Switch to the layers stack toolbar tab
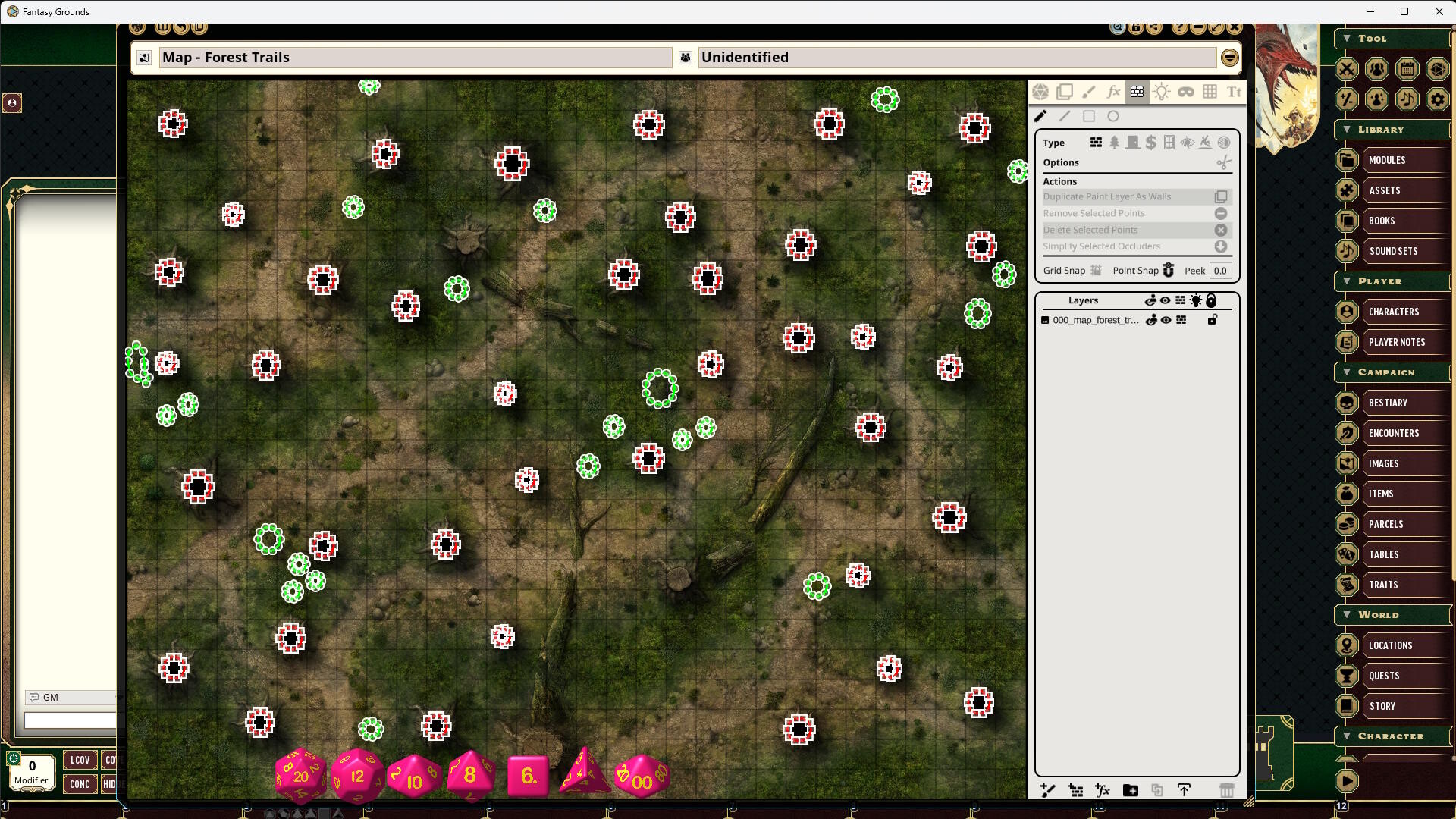 tap(1065, 92)
